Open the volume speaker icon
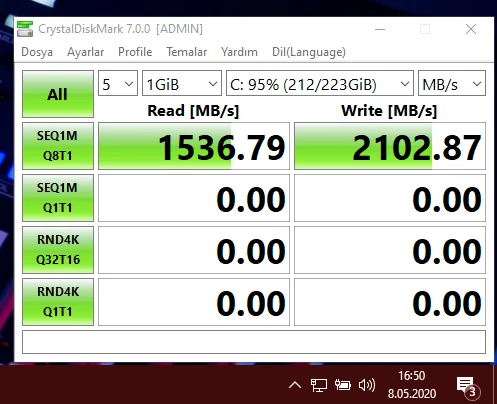The height and width of the screenshot is (404, 497). [x=367, y=385]
